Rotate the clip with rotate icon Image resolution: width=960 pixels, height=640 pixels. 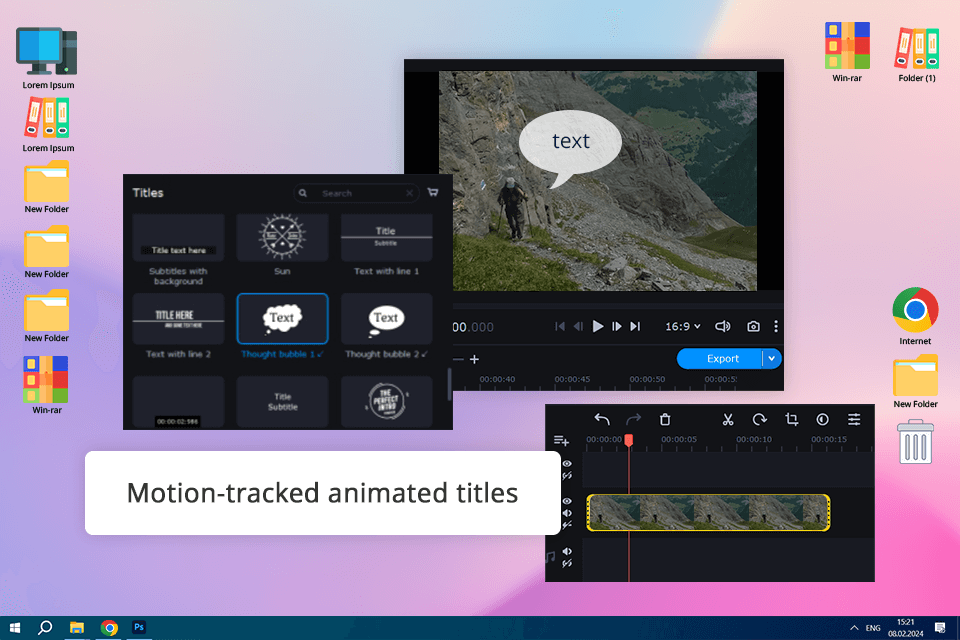[760, 420]
